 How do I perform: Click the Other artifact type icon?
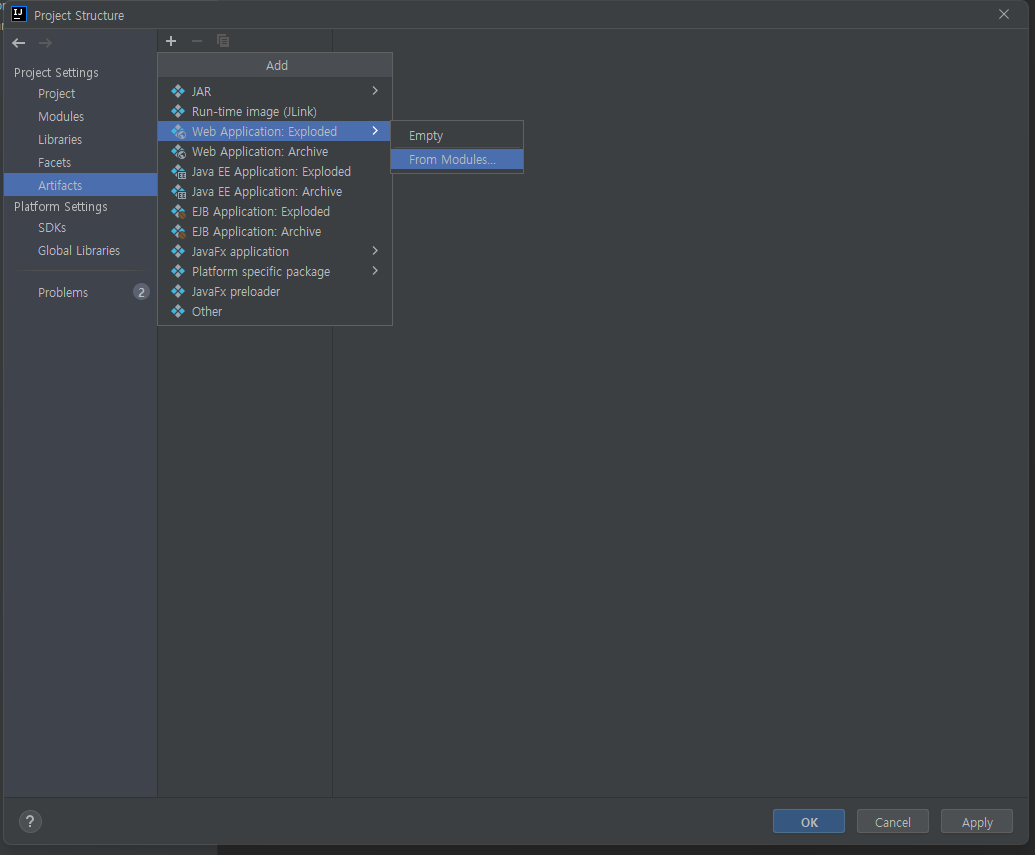coord(178,312)
